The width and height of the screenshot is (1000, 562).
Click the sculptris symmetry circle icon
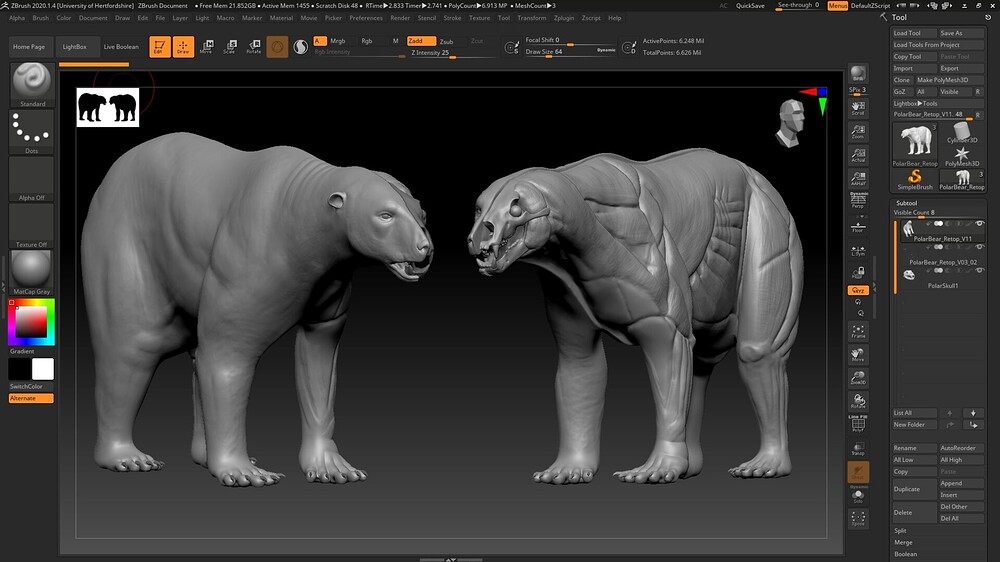300,47
